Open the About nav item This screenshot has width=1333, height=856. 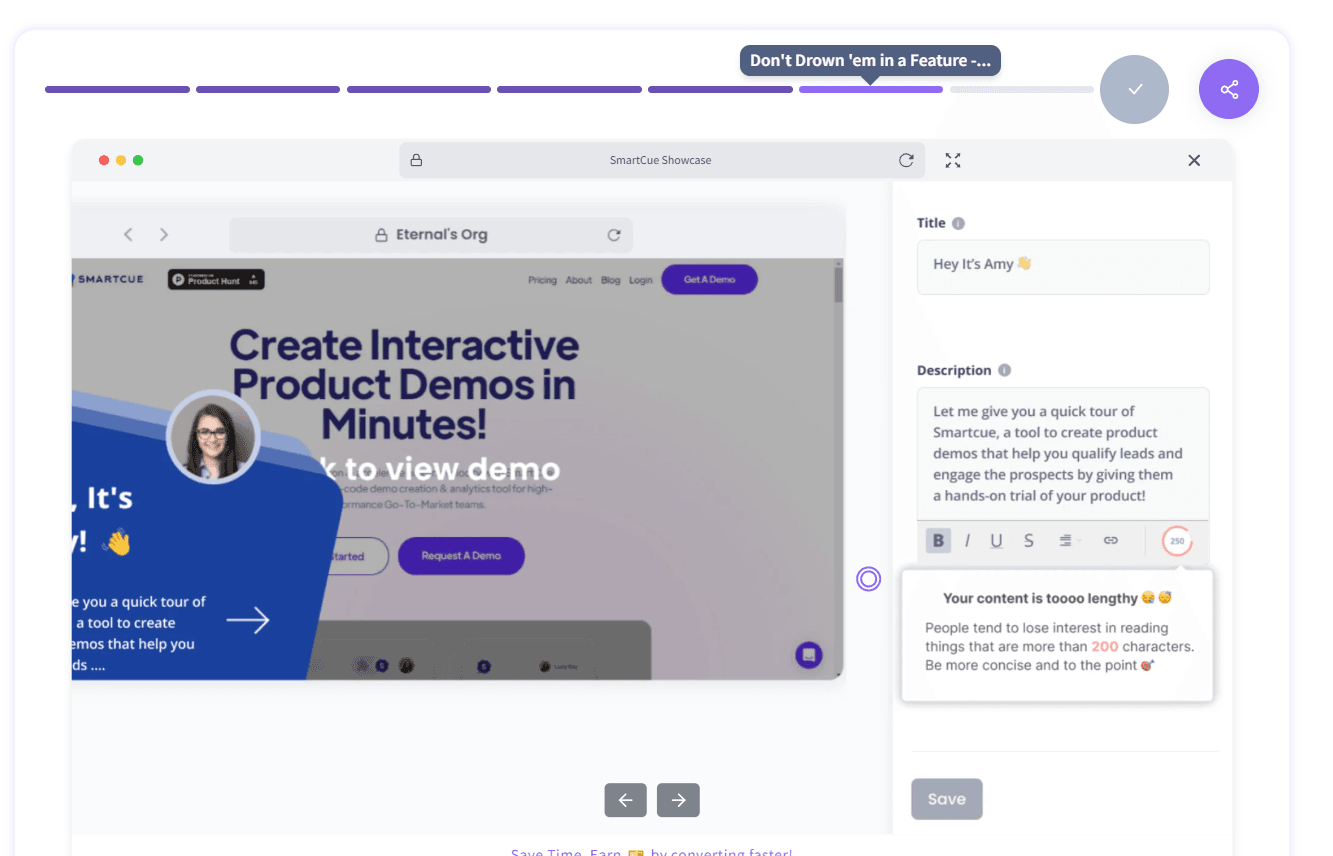click(579, 280)
